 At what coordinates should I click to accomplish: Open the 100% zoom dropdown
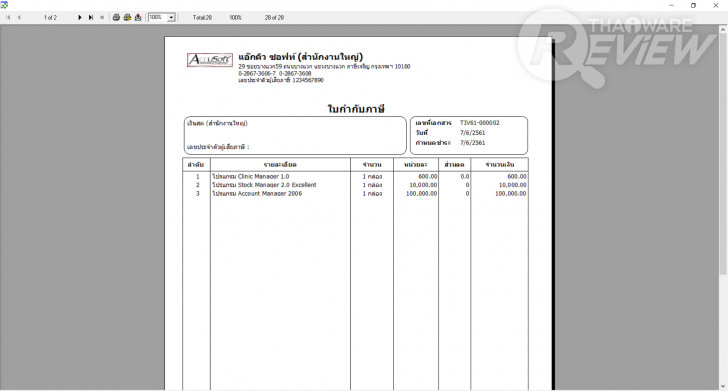(x=171, y=18)
